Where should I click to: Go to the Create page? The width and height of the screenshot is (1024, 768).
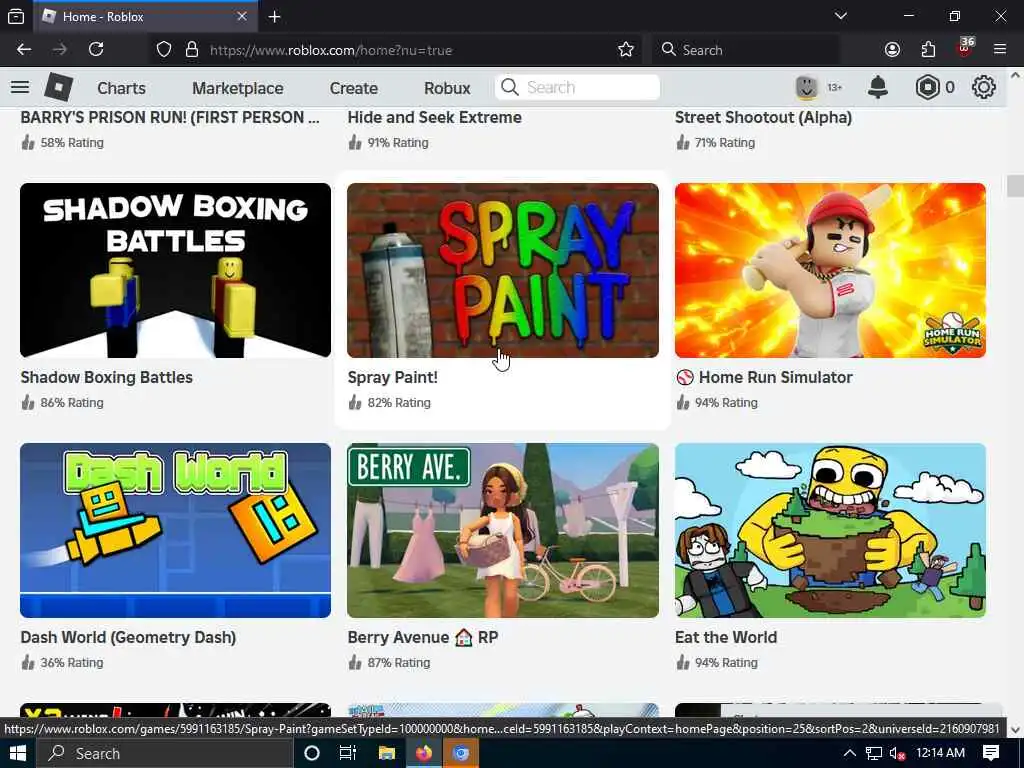coord(353,88)
